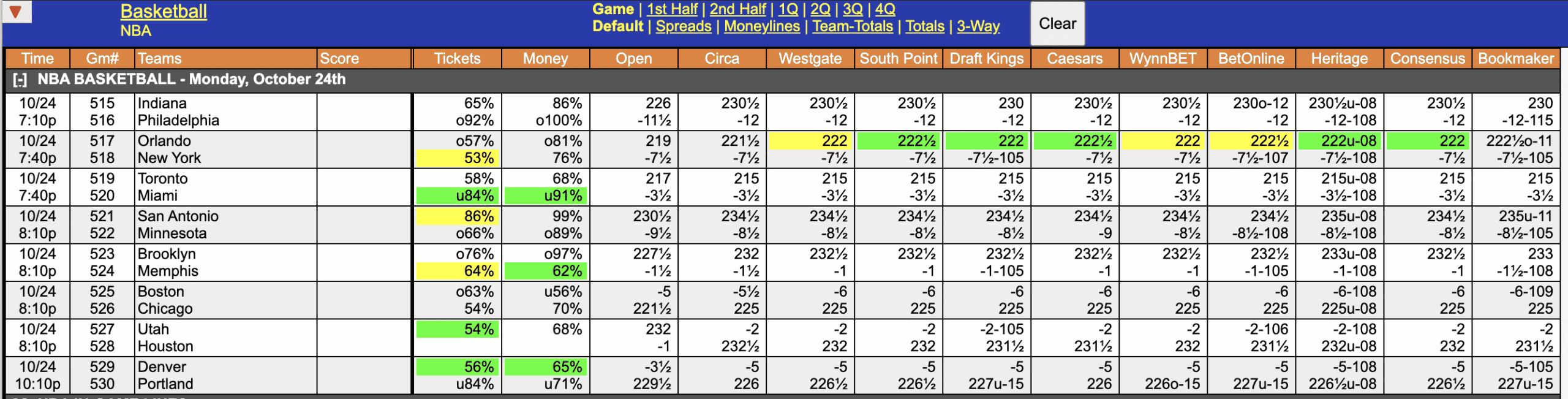Click the Score column header

(x=364, y=58)
